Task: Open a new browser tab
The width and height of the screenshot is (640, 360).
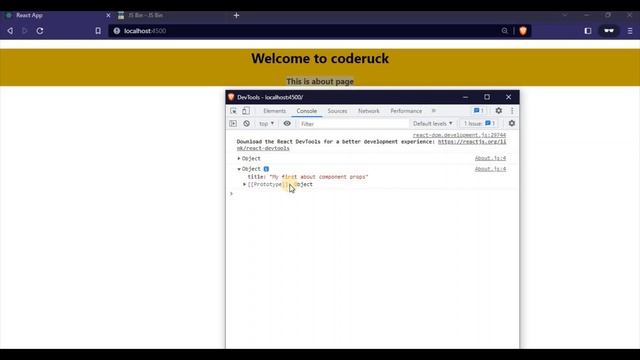Action: point(236,15)
